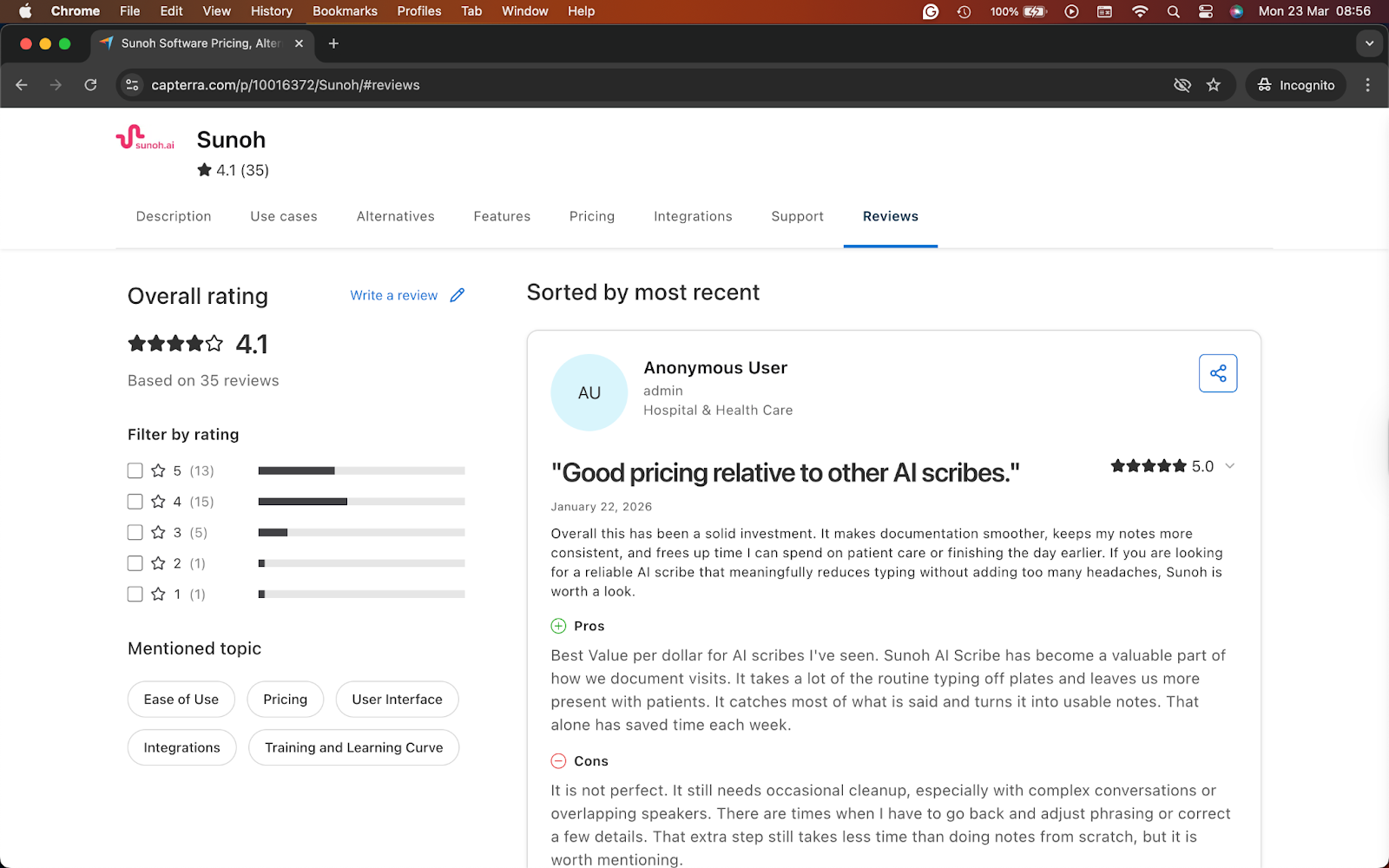Click the 3 star rating distribution bar

pos(361,532)
